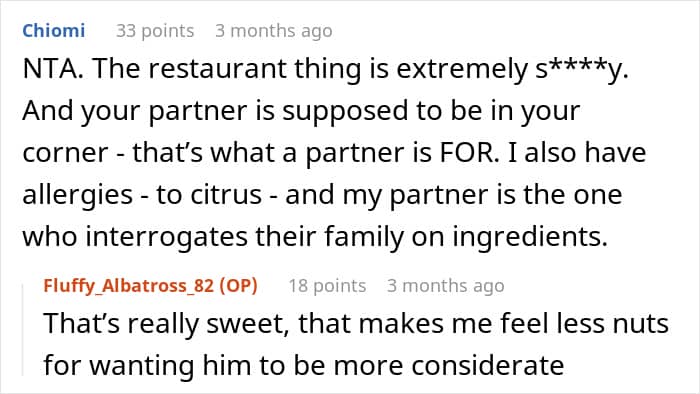
Task: Click the text 'That's really sweet' in the reply
Action: coord(164,323)
